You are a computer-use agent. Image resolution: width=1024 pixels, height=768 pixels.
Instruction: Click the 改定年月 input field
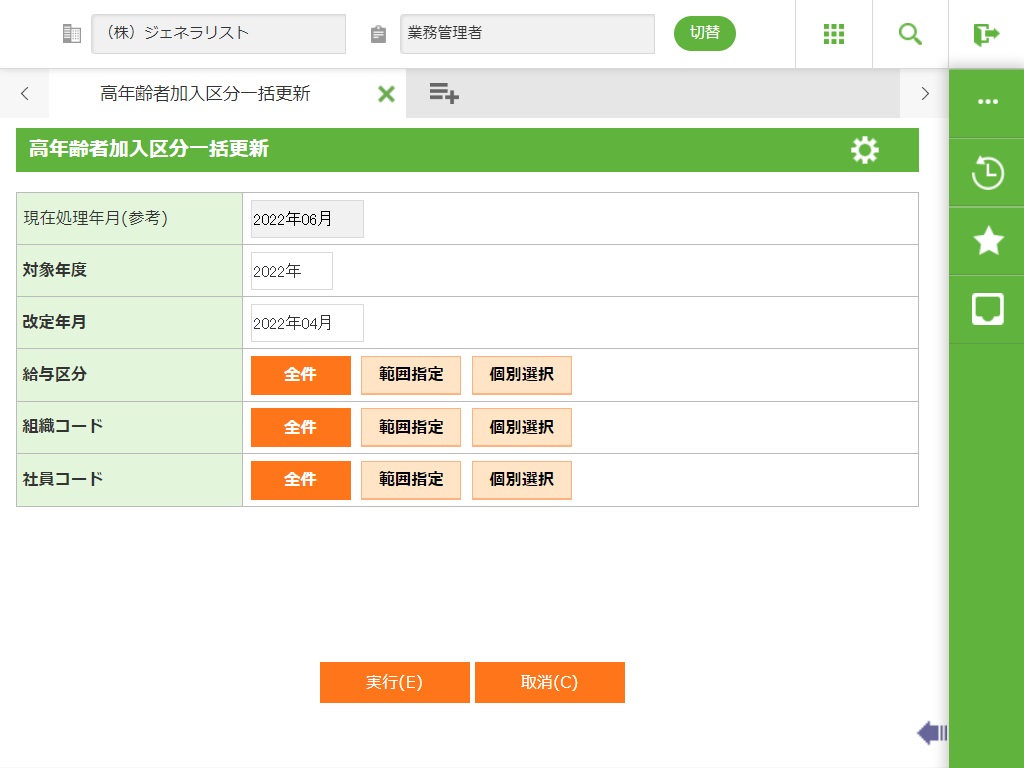click(307, 323)
